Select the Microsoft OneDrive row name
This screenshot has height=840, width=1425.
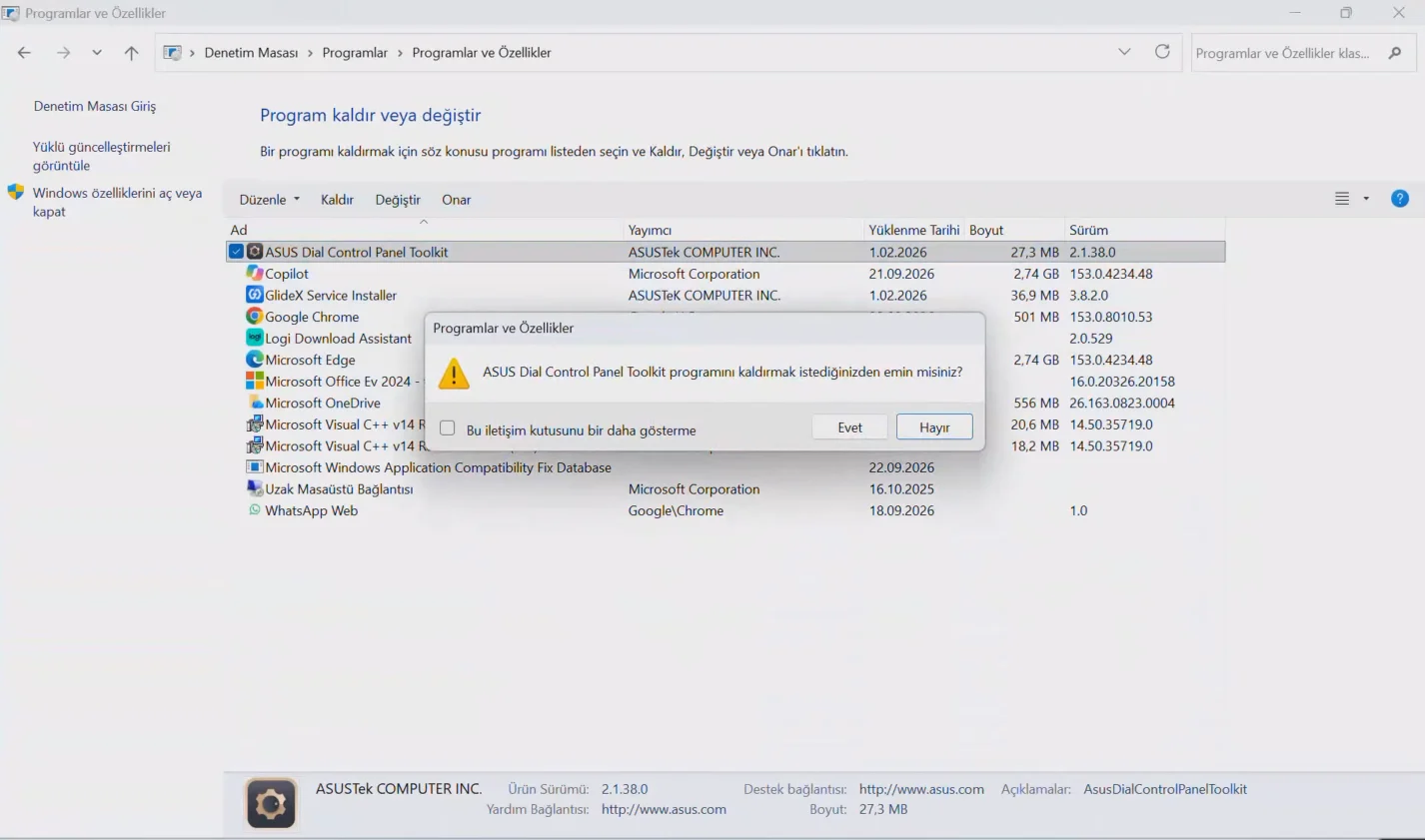323,404
